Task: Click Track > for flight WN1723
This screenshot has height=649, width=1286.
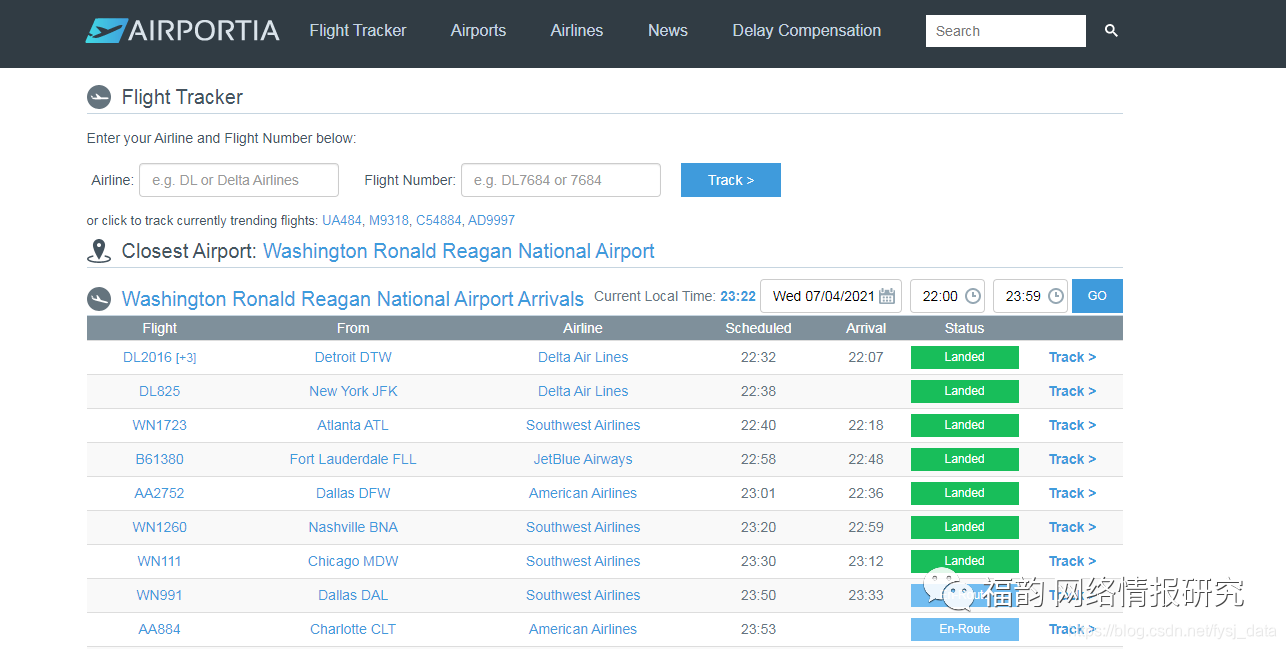Action: 1072,425
